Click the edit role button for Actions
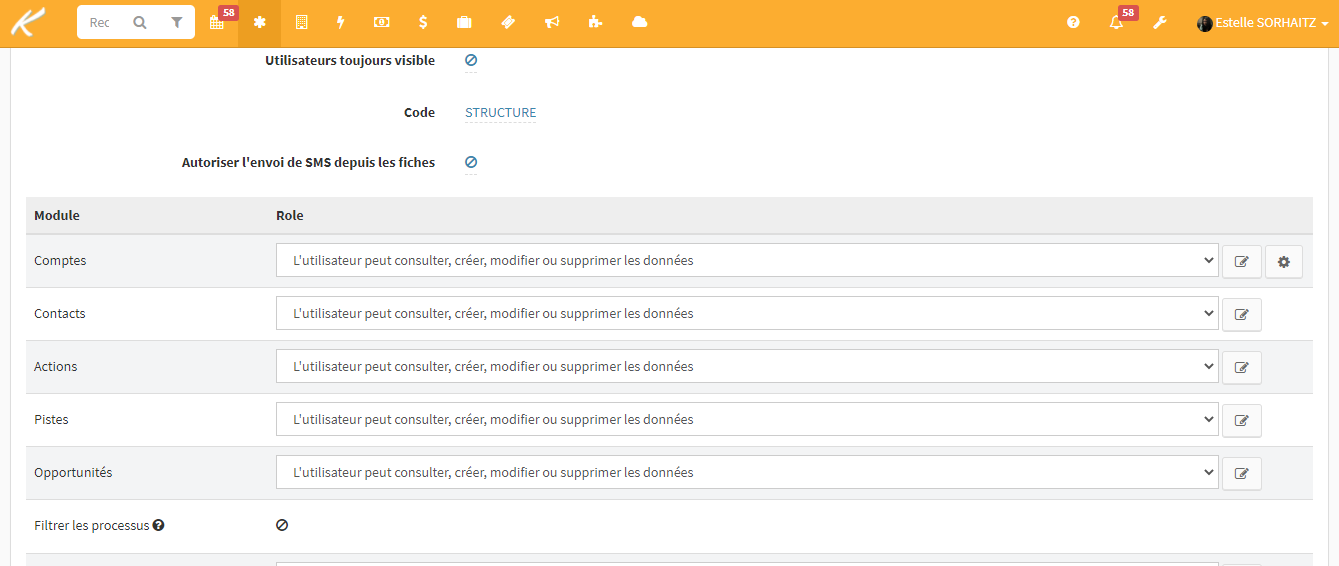Screen dimensions: 1339x566 point(1242,367)
